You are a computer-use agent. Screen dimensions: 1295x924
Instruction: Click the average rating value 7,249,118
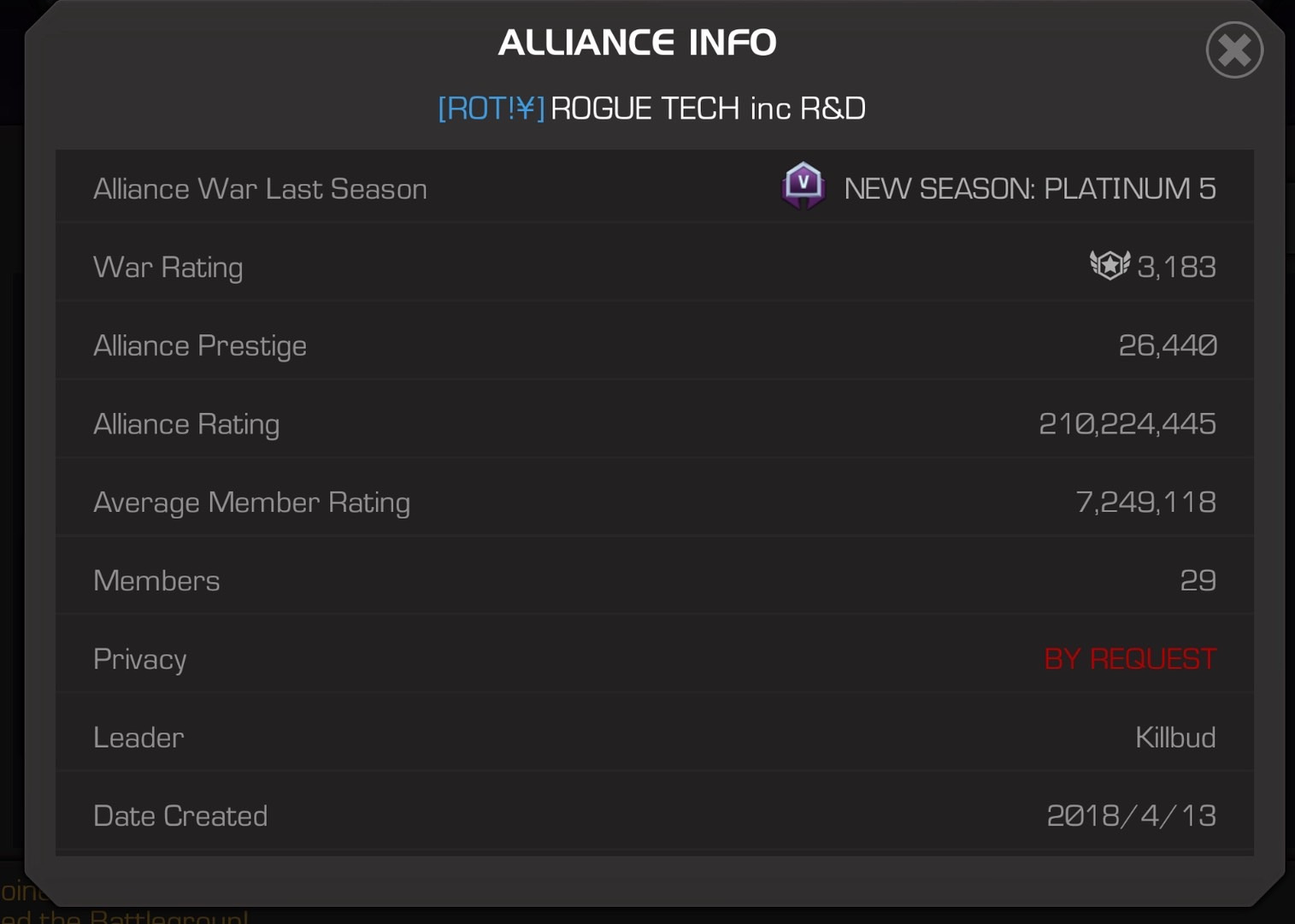pyautogui.click(x=1145, y=503)
